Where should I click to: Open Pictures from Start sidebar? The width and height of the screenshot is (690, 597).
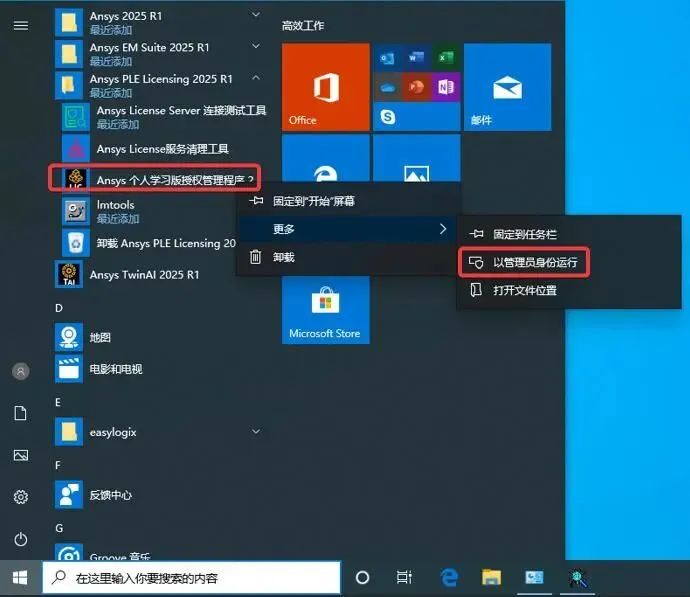tap(21, 455)
